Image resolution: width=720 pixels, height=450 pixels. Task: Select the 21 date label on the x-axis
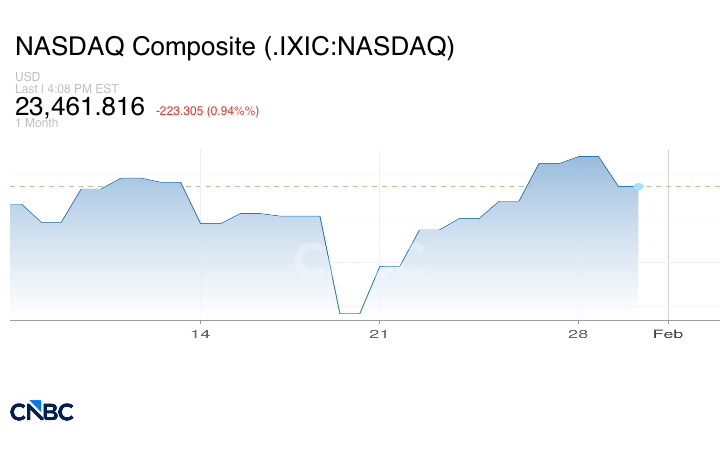point(378,334)
